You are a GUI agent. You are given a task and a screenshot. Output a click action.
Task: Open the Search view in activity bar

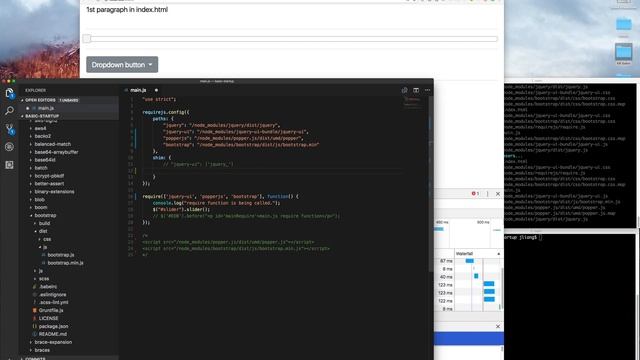point(9,111)
